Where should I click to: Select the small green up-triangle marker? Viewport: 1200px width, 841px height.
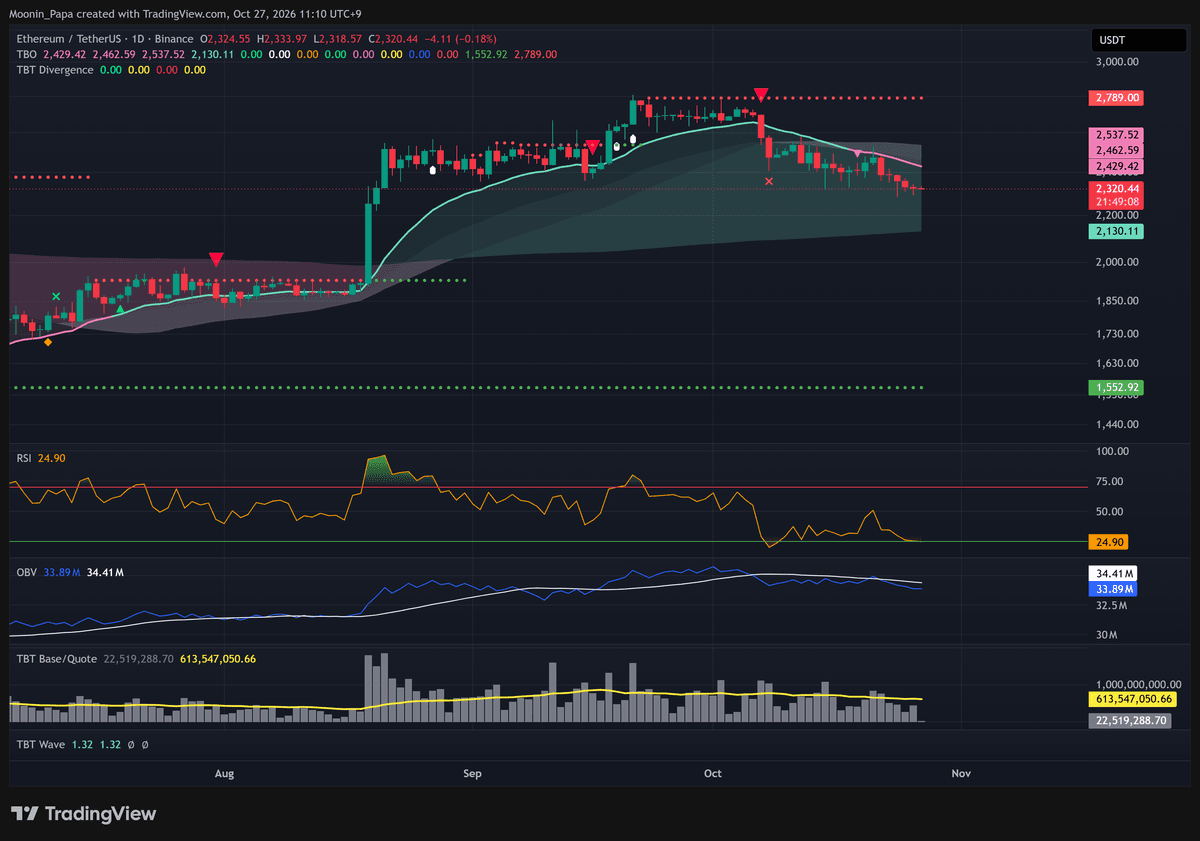120,310
